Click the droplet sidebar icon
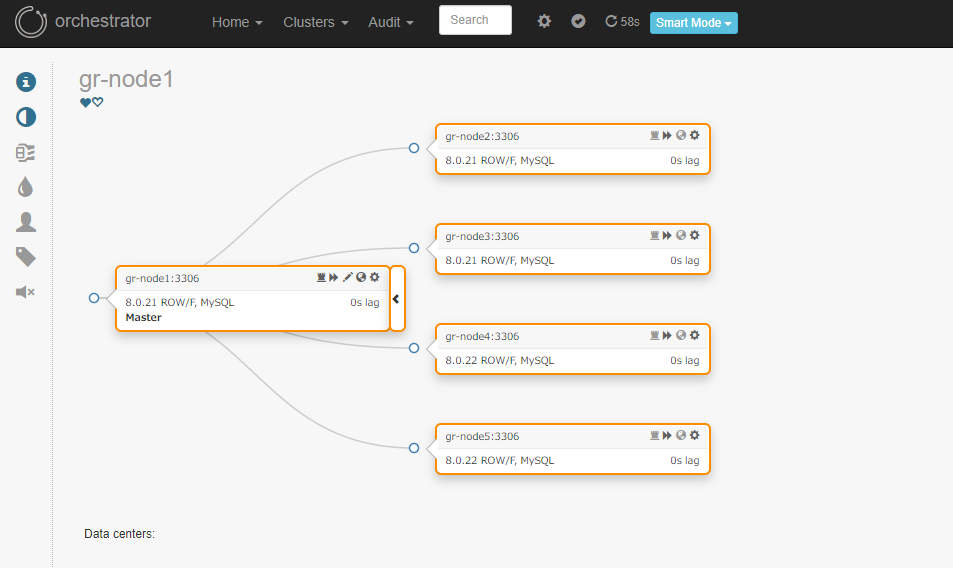Viewport: 953px width, 568px height. pos(26,187)
